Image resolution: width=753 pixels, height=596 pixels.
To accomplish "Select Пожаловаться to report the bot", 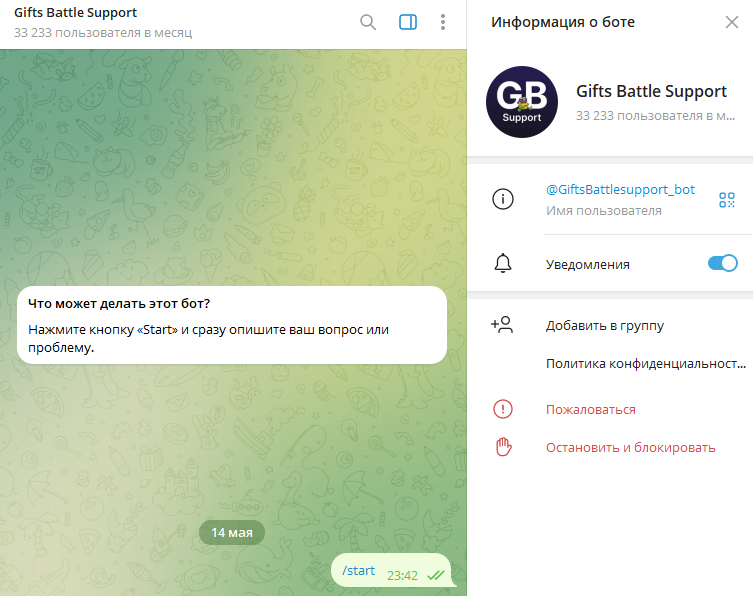I will pos(591,410).
